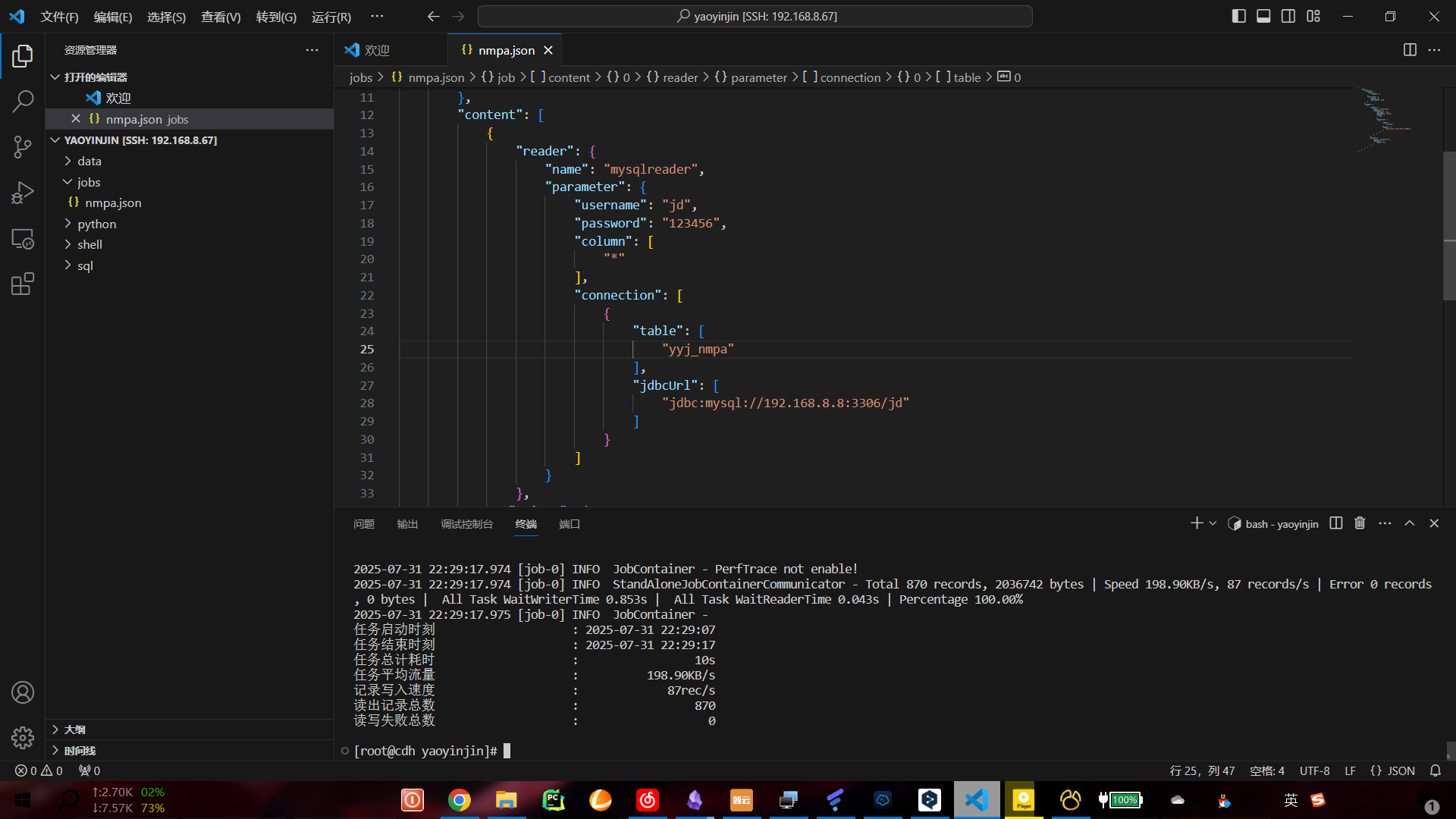Click UTF-8 encoding in status bar
The image size is (1456, 819).
click(1314, 770)
